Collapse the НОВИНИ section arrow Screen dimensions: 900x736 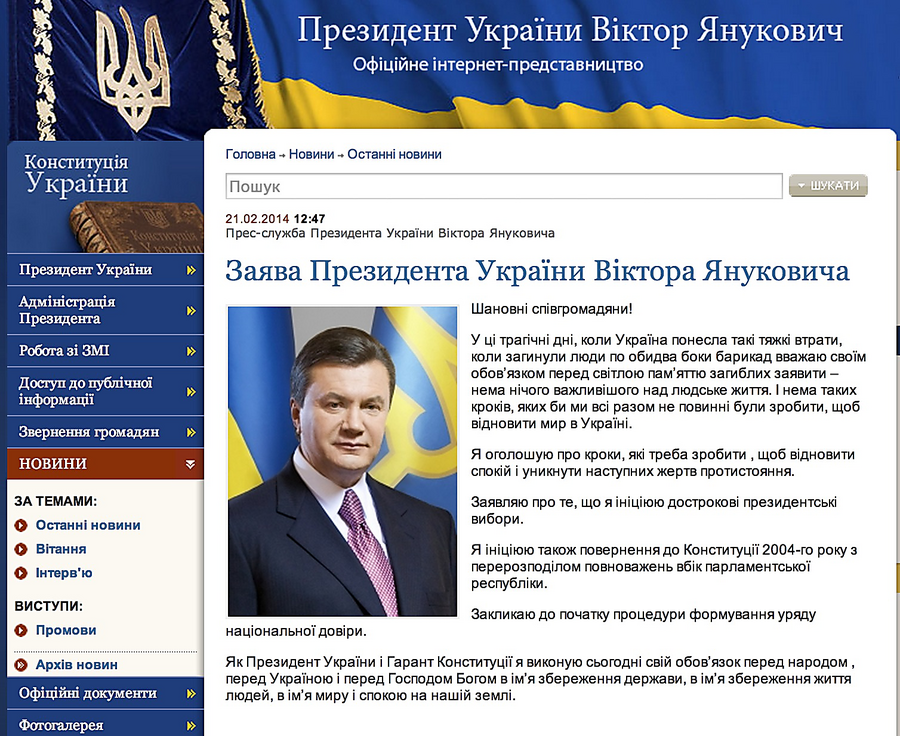coord(190,464)
